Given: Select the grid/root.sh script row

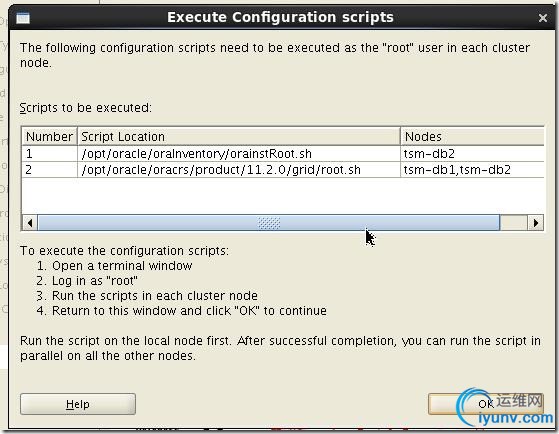Looking at the screenshot, I should [283, 170].
